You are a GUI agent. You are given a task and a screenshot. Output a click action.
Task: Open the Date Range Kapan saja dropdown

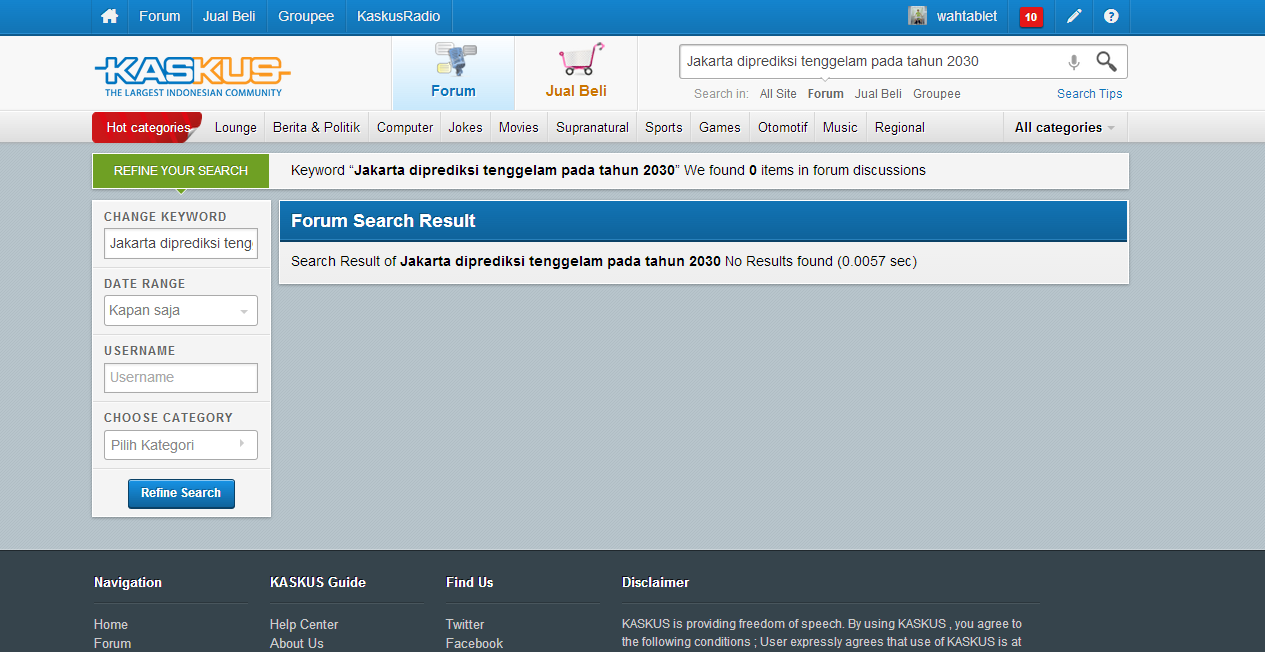181,311
